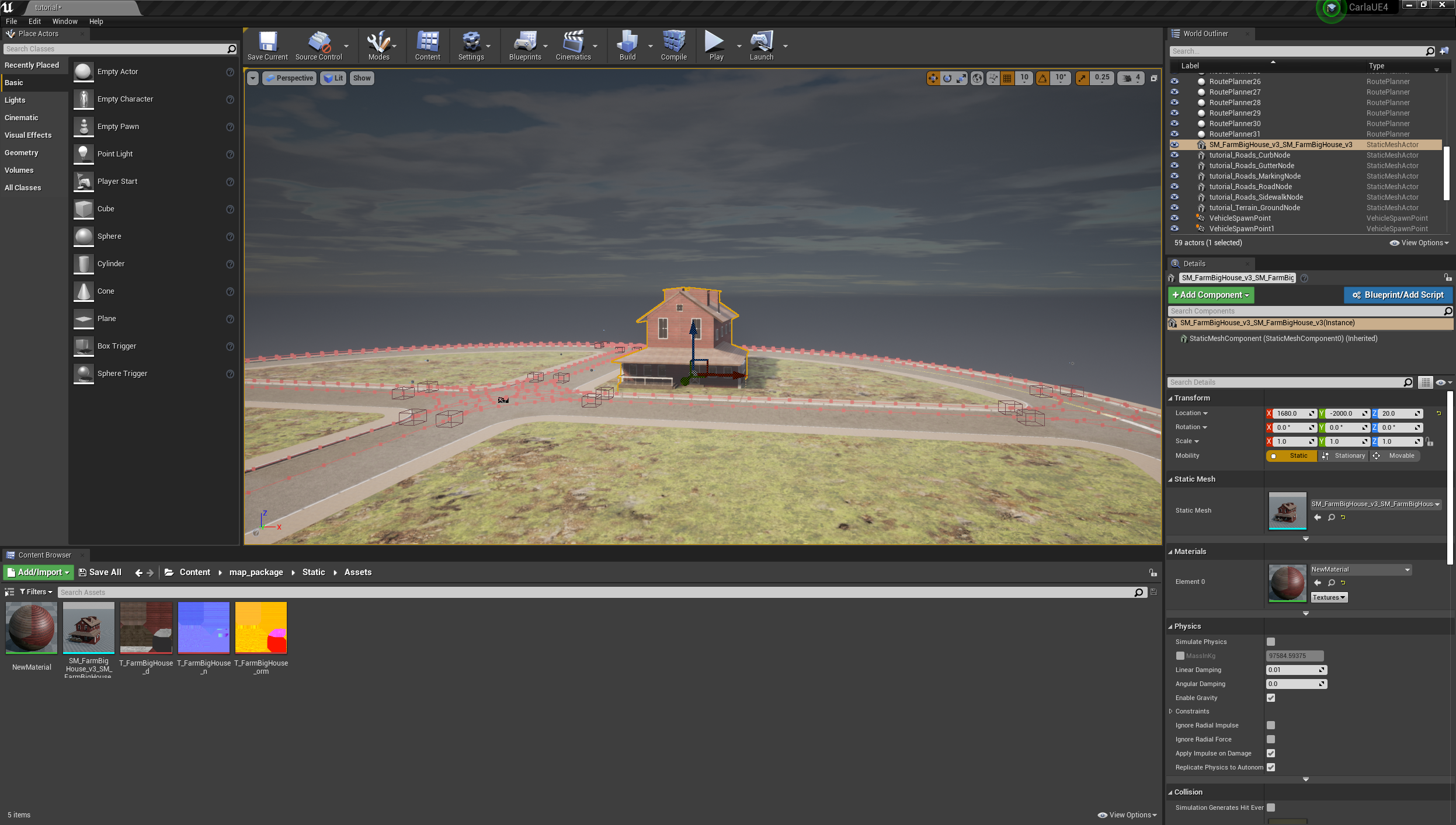Open the Perspective viewport dropdown

point(289,78)
